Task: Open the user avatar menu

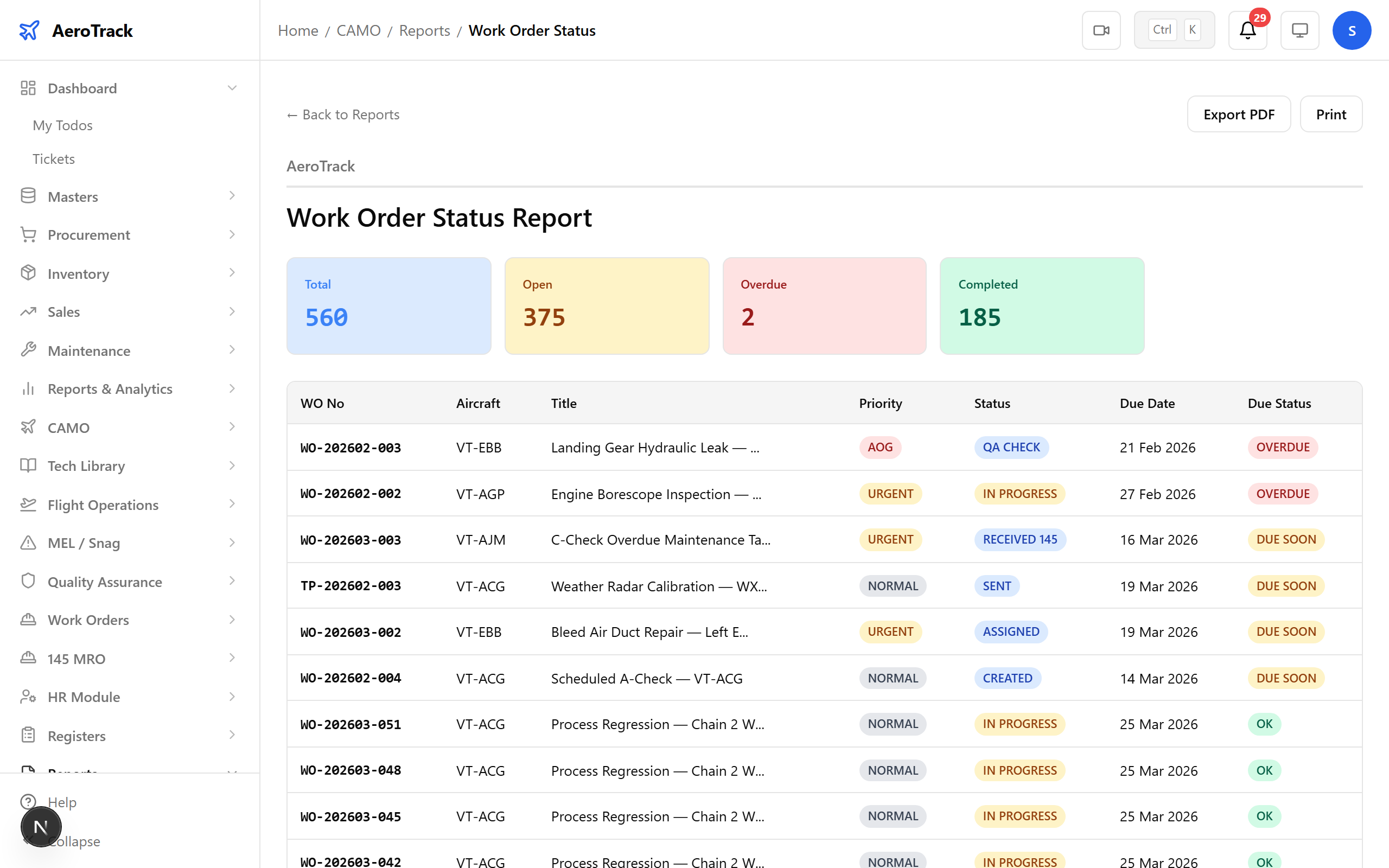Action: coord(1352,30)
